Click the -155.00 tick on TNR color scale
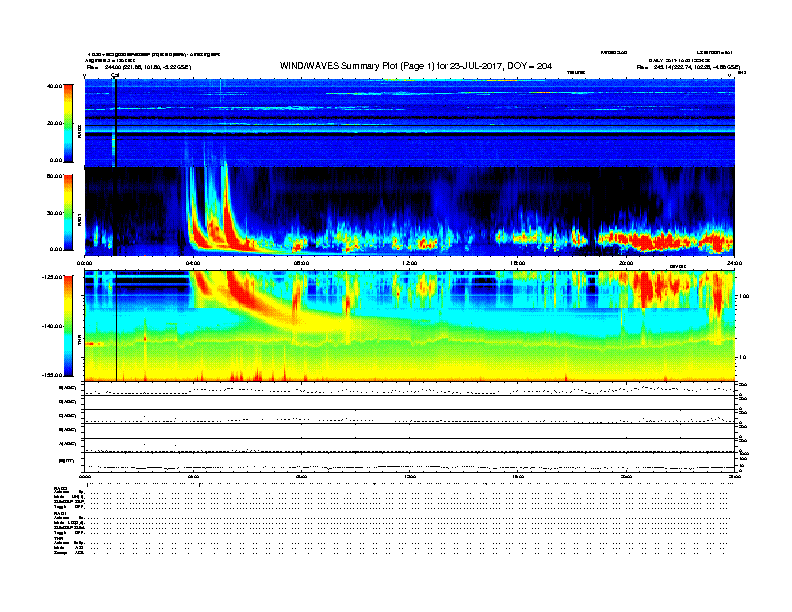 click(x=53, y=375)
